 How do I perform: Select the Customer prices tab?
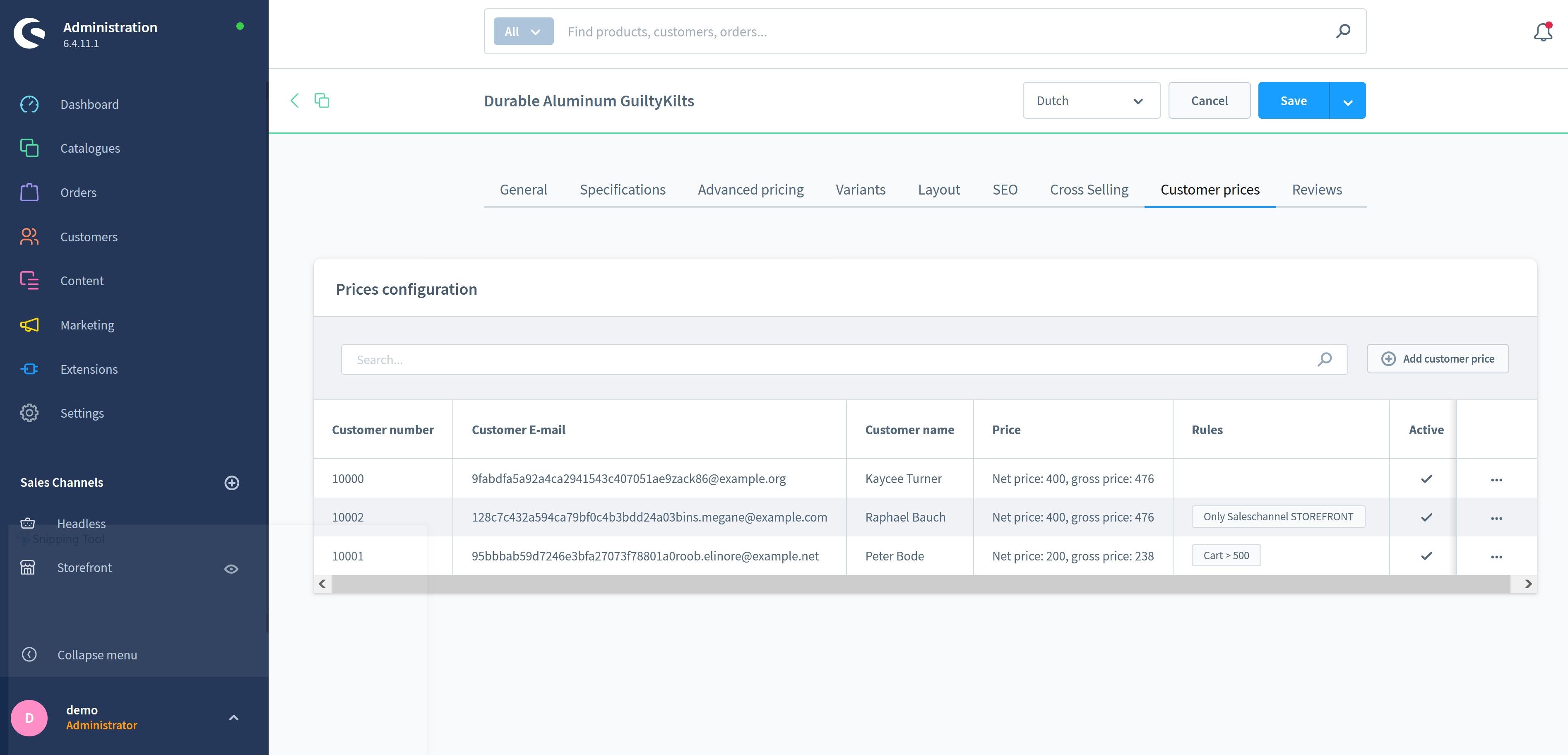pos(1210,189)
